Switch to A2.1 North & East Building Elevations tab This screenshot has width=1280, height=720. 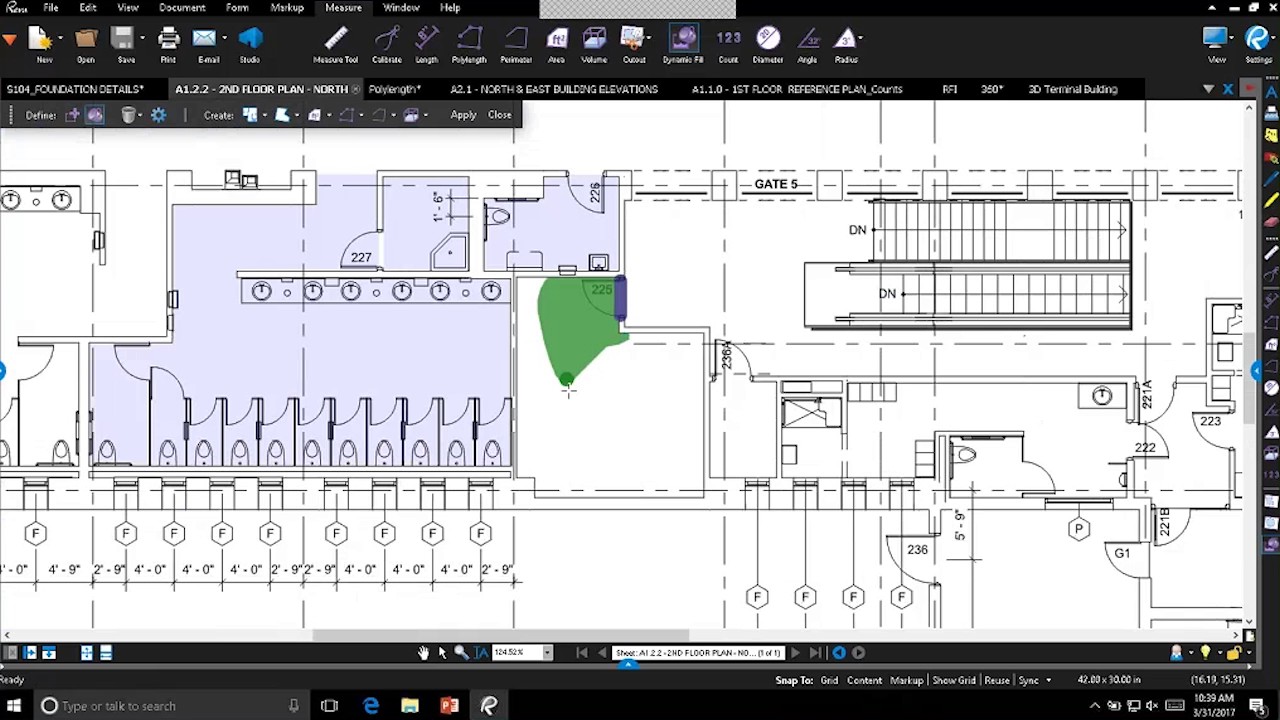point(554,89)
